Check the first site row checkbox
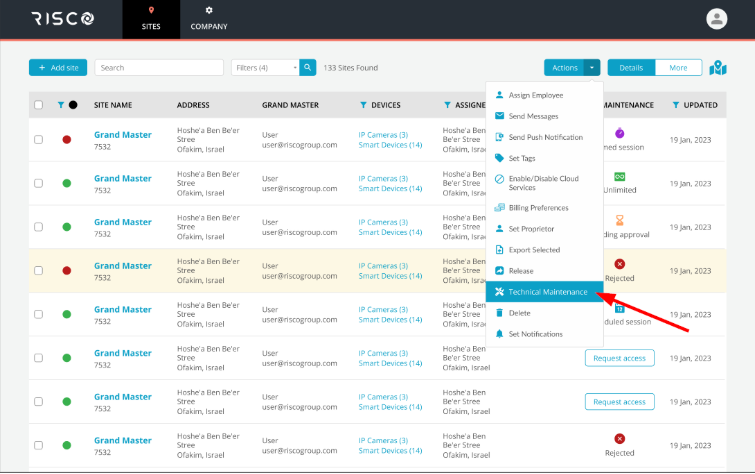The height and width of the screenshot is (474, 755). (39, 140)
